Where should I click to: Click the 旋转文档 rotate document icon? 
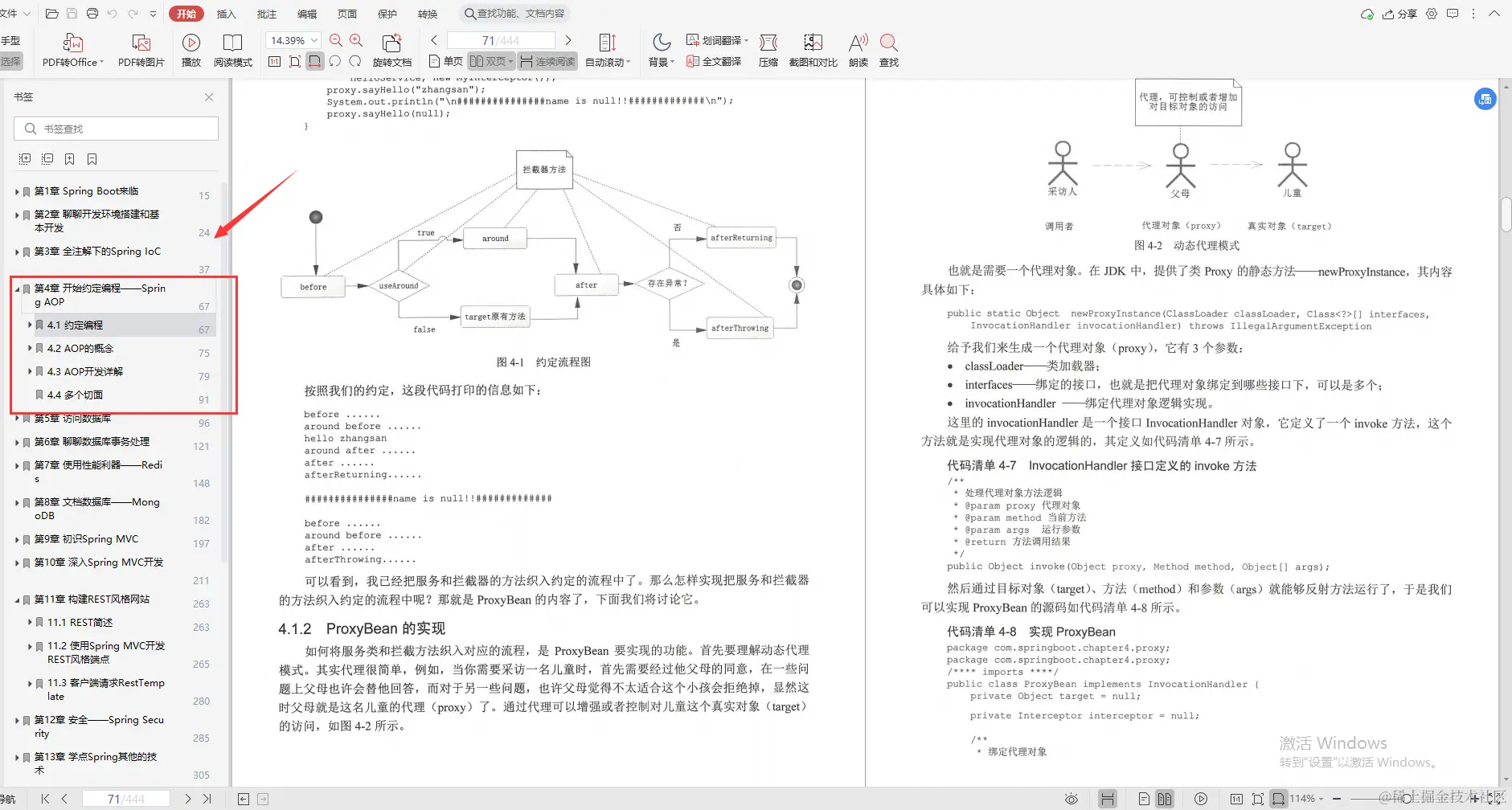coord(391,50)
